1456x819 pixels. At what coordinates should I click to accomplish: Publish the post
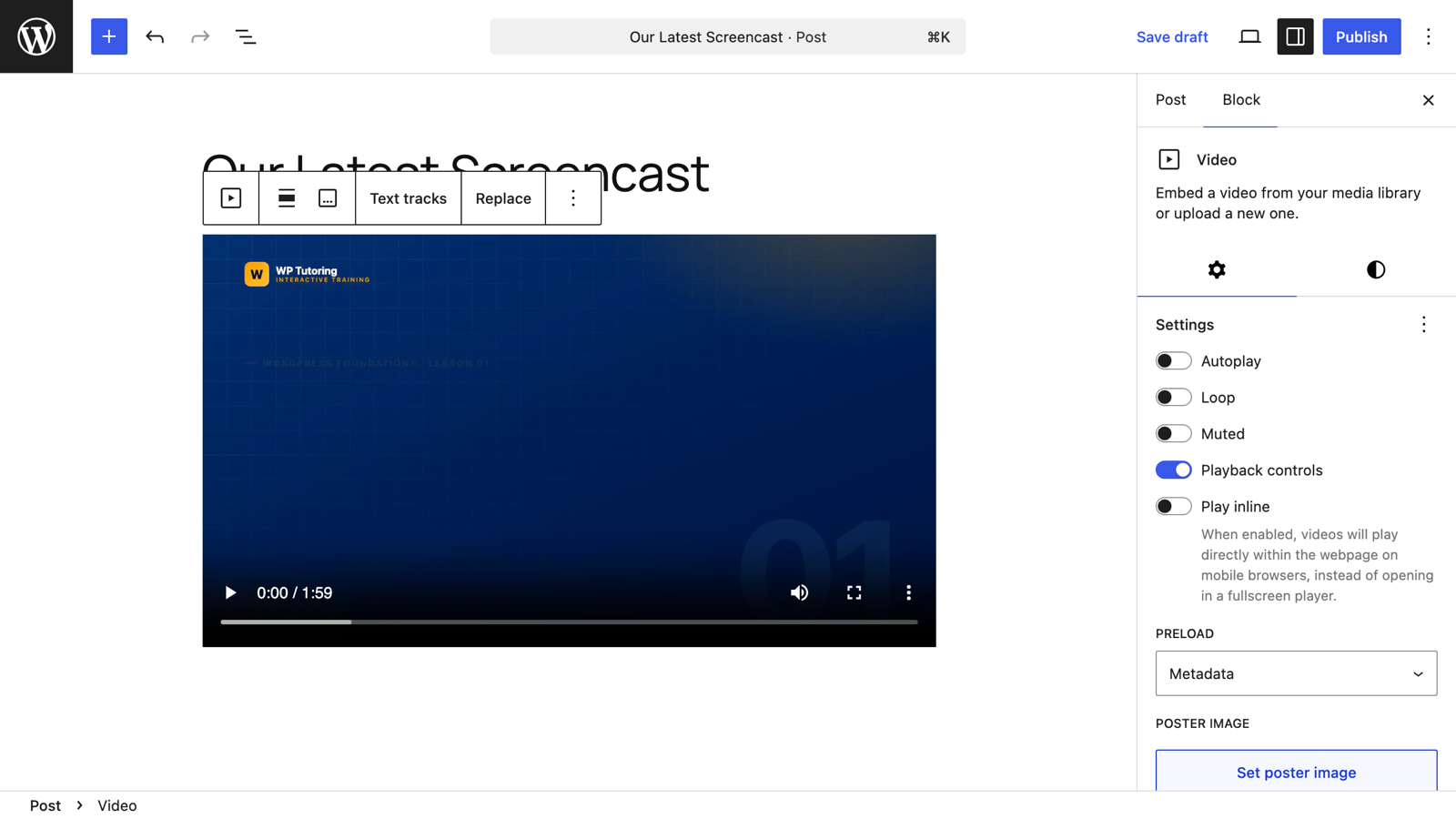point(1361,36)
